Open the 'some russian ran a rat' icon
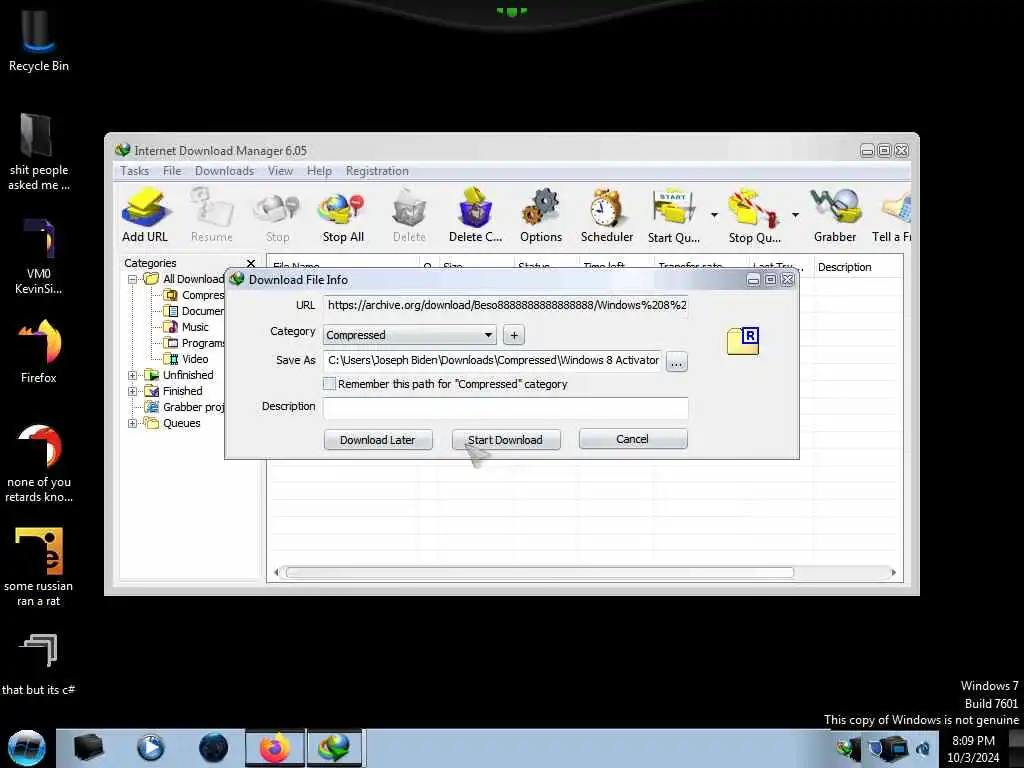Image resolution: width=1024 pixels, height=768 pixels. click(39, 567)
